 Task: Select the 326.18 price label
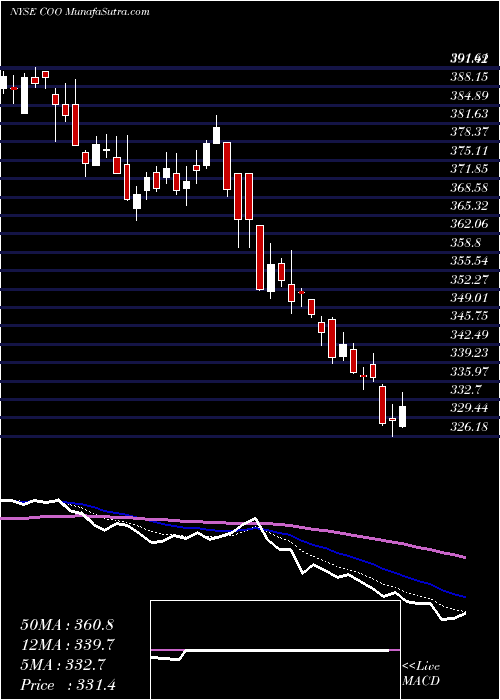(x=469, y=426)
